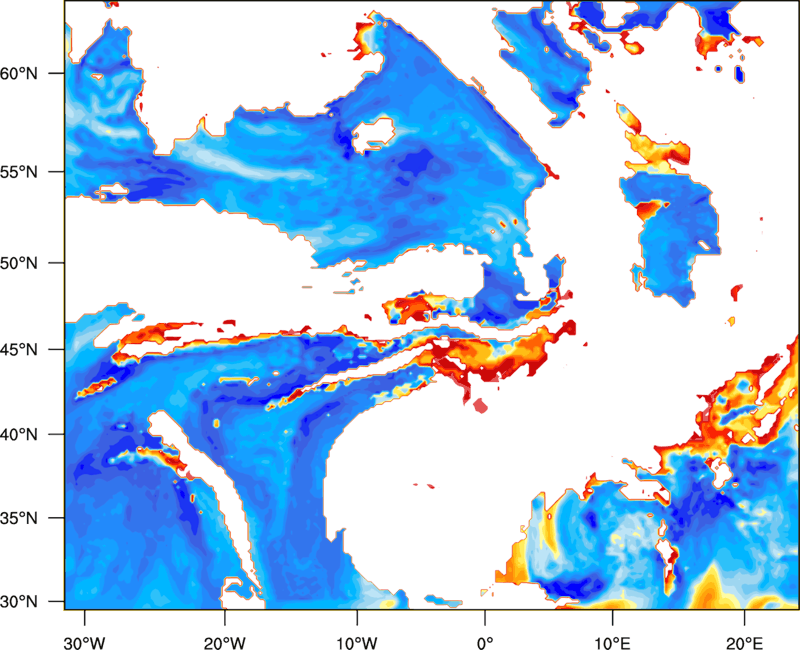Click the 35°N latitude label
The width and height of the screenshot is (800, 650).
coord(19,518)
